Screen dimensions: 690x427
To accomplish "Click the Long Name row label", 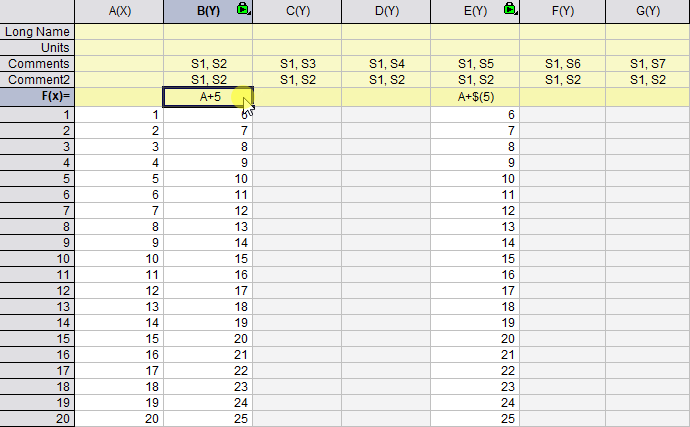I will pyautogui.click(x=37, y=32).
